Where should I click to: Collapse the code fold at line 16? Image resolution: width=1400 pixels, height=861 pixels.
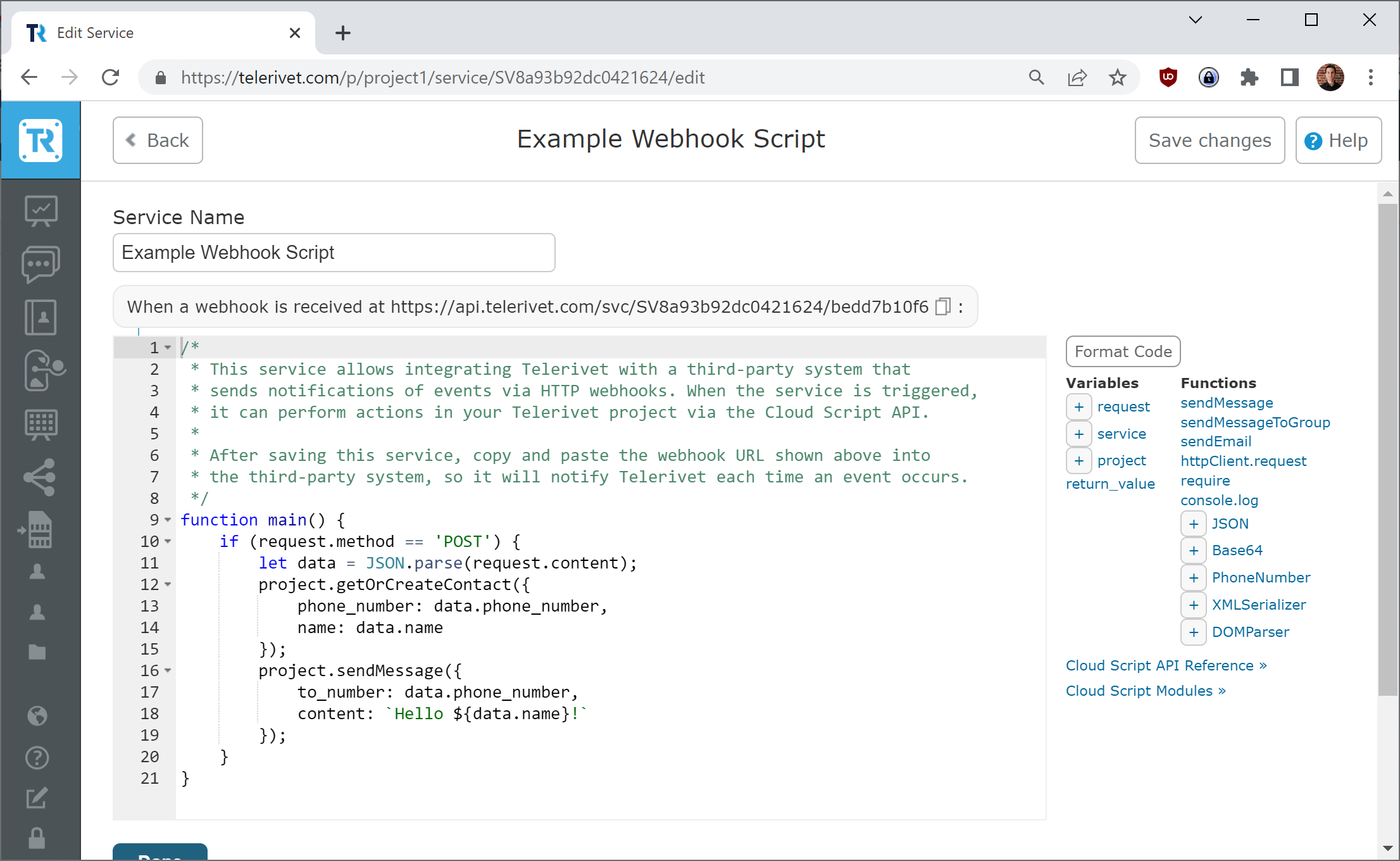click(x=168, y=670)
